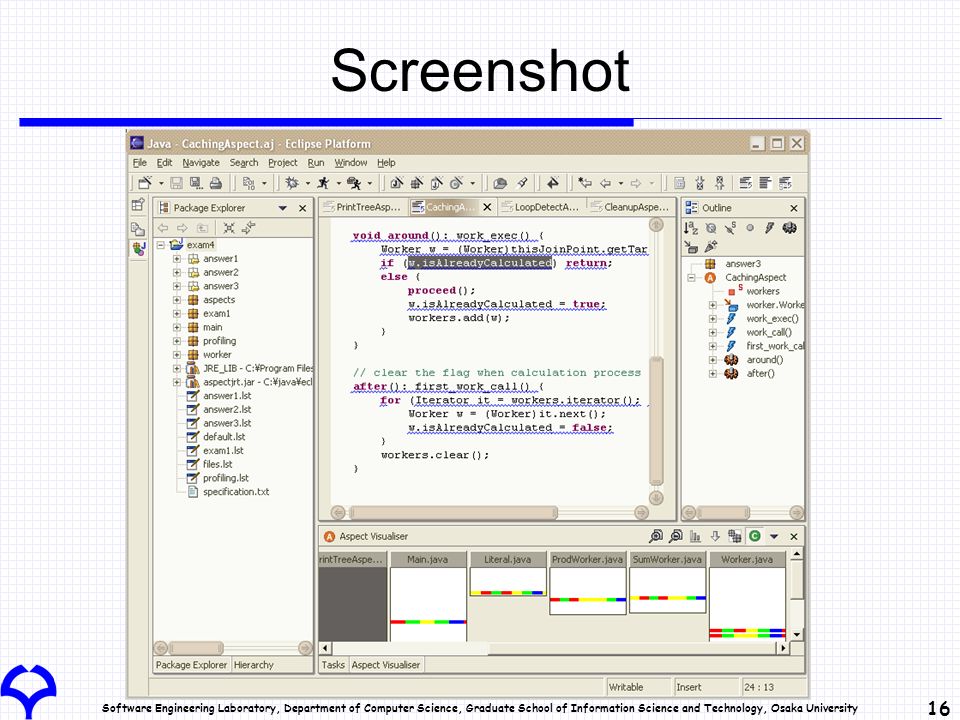Open Aspect Visualiser view menu triangle
Viewport: 960px width, 720px height.
pyautogui.click(x=774, y=536)
